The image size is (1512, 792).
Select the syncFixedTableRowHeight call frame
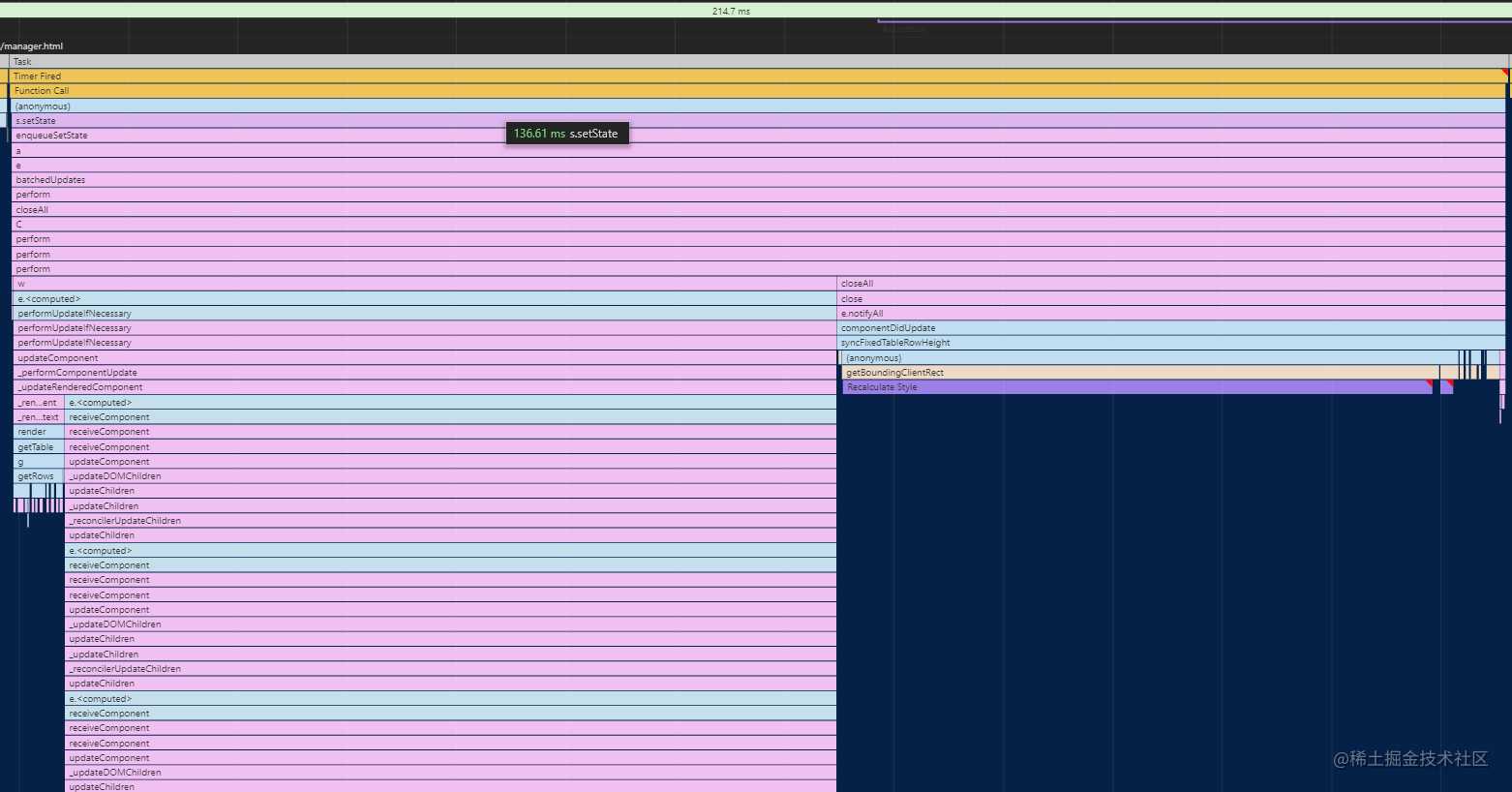1171,343
